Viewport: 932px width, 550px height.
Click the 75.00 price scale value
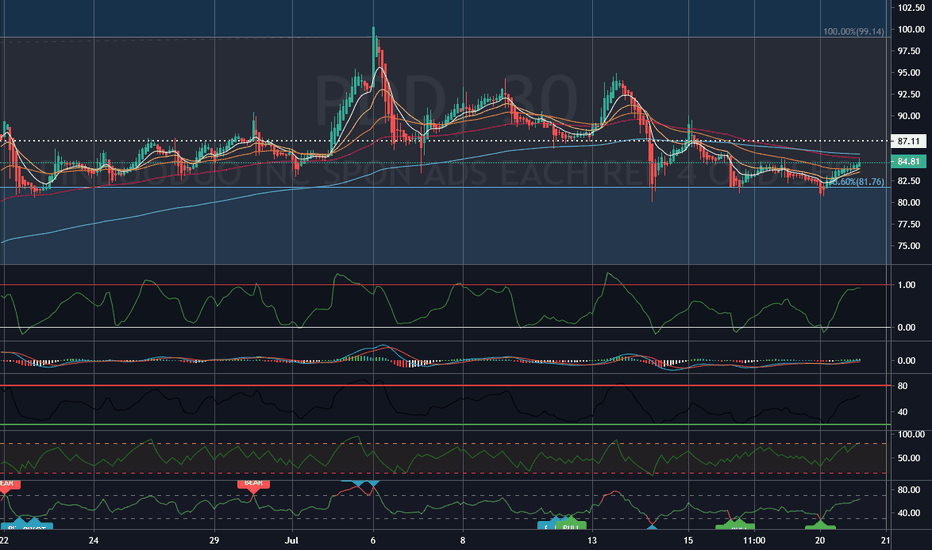(909, 246)
